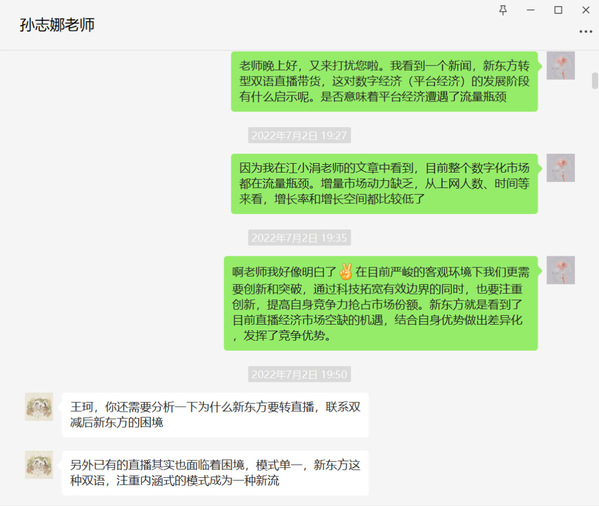Click the 19:27 timestamp label

(x=300, y=136)
